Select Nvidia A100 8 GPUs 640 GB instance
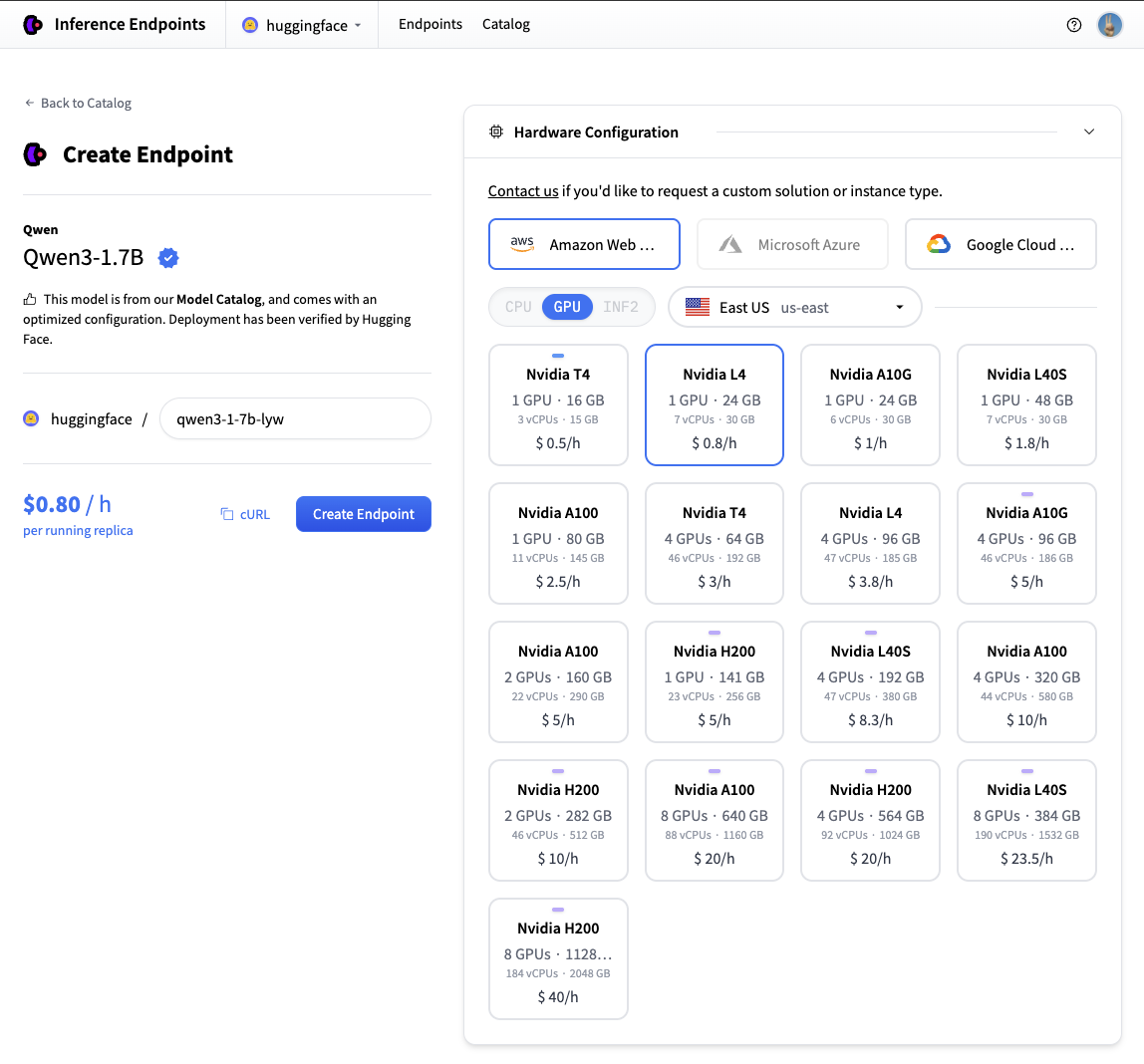1144x1064 pixels. point(715,821)
